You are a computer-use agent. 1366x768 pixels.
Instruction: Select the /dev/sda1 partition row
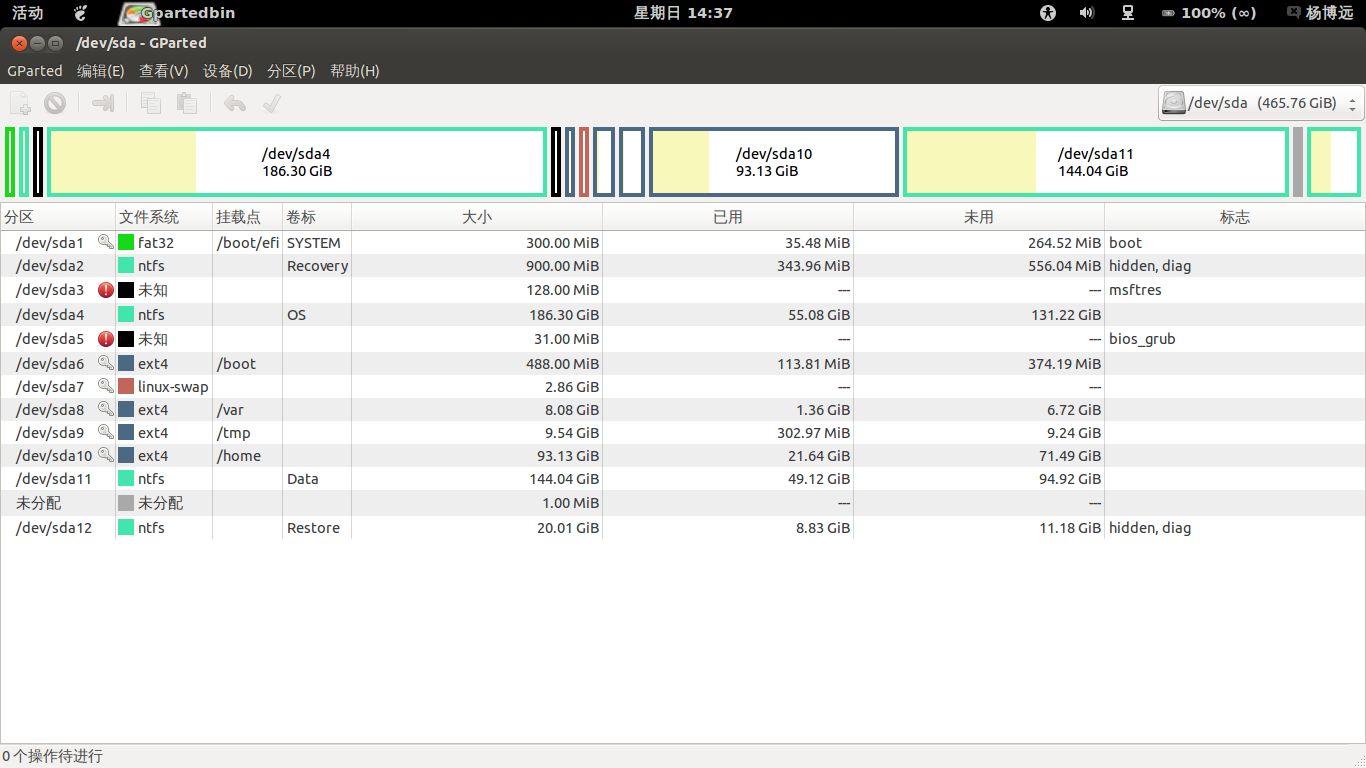click(x=683, y=242)
